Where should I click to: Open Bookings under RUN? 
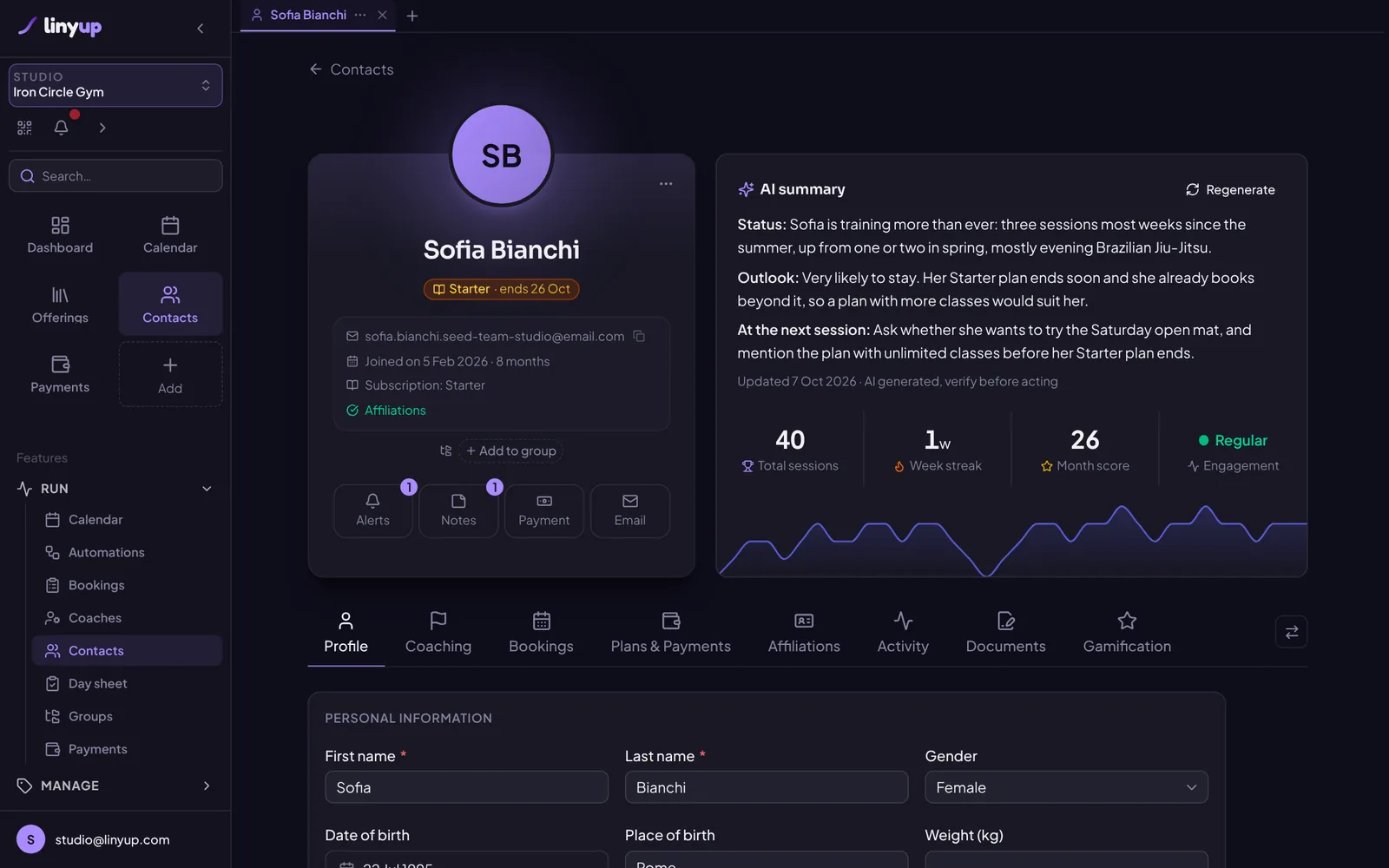pyautogui.click(x=127, y=585)
